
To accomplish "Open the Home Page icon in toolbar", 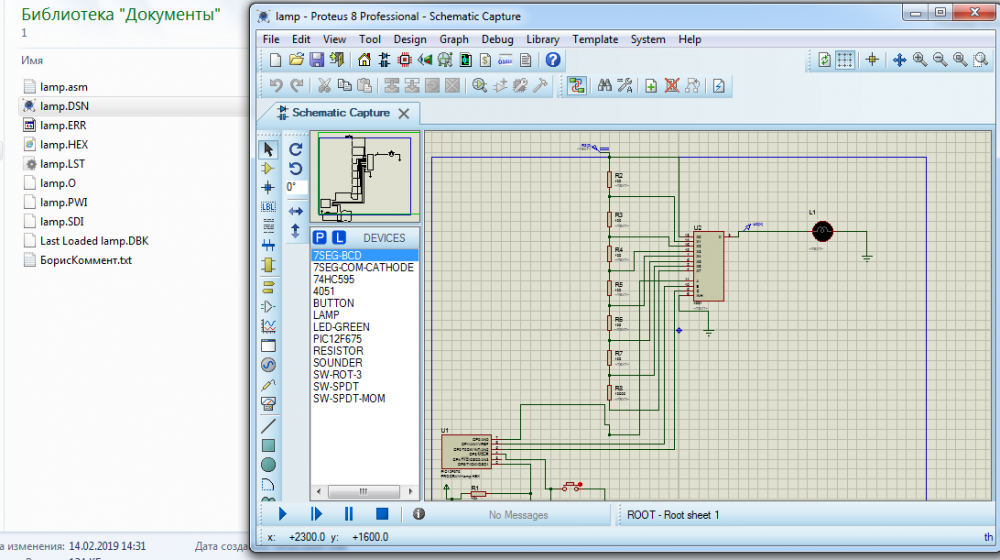I will [364, 60].
